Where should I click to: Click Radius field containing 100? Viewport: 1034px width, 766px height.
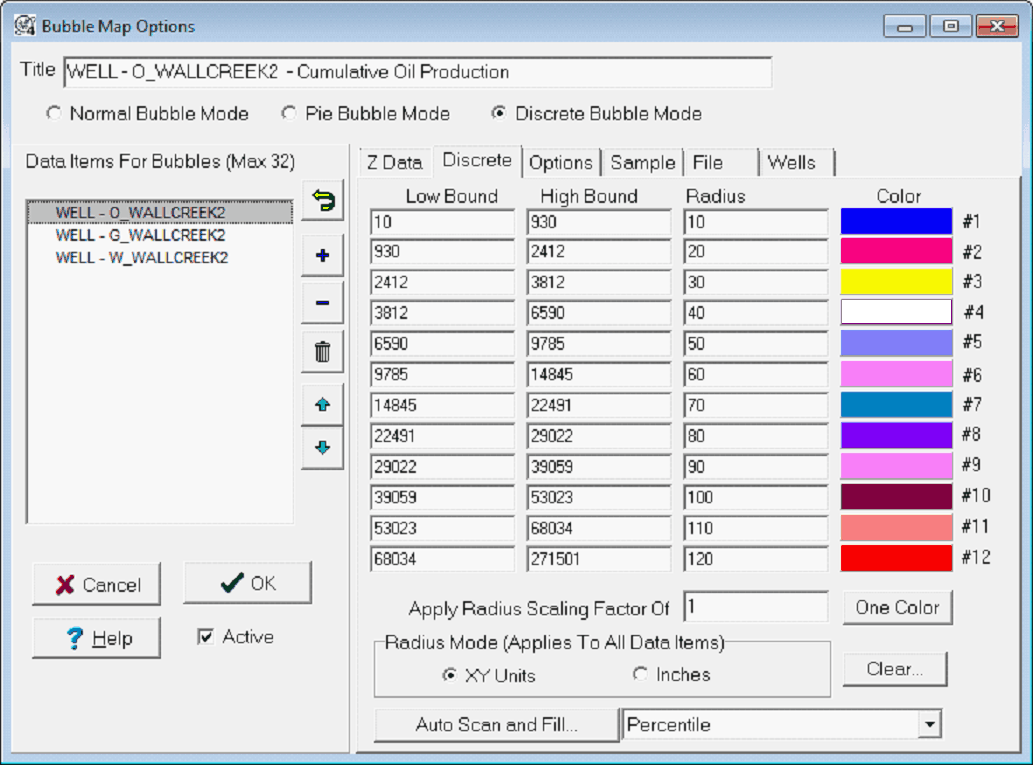coord(756,497)
